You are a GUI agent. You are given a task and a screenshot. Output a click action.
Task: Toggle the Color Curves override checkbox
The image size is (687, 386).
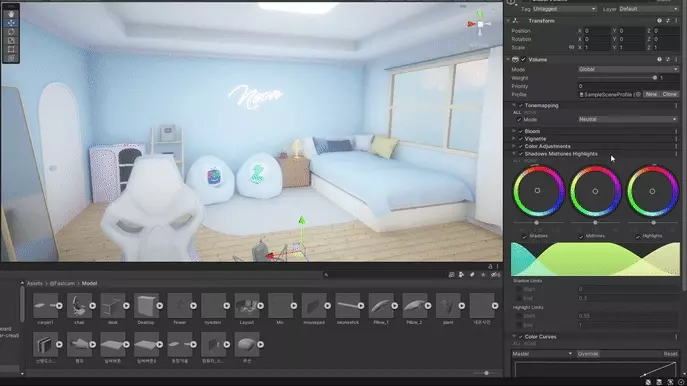tap(521, 336)
